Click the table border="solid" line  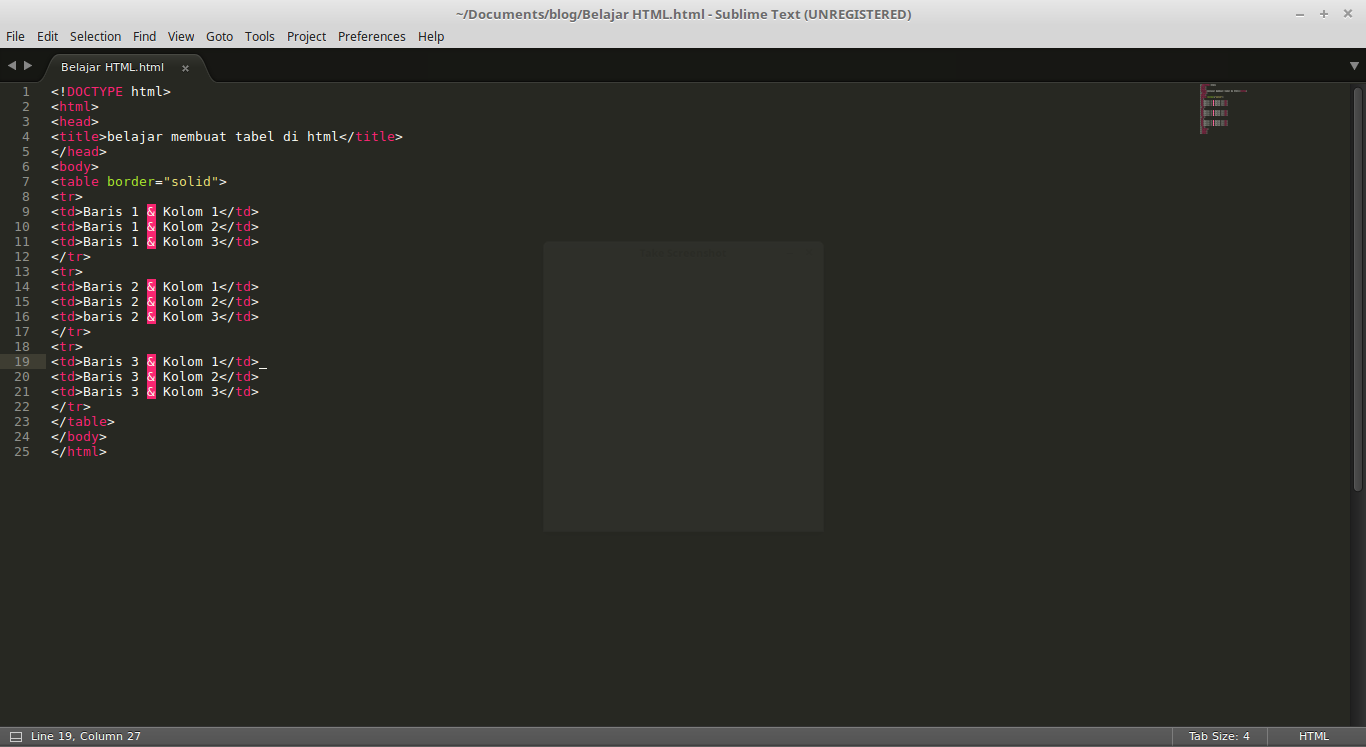139,181
